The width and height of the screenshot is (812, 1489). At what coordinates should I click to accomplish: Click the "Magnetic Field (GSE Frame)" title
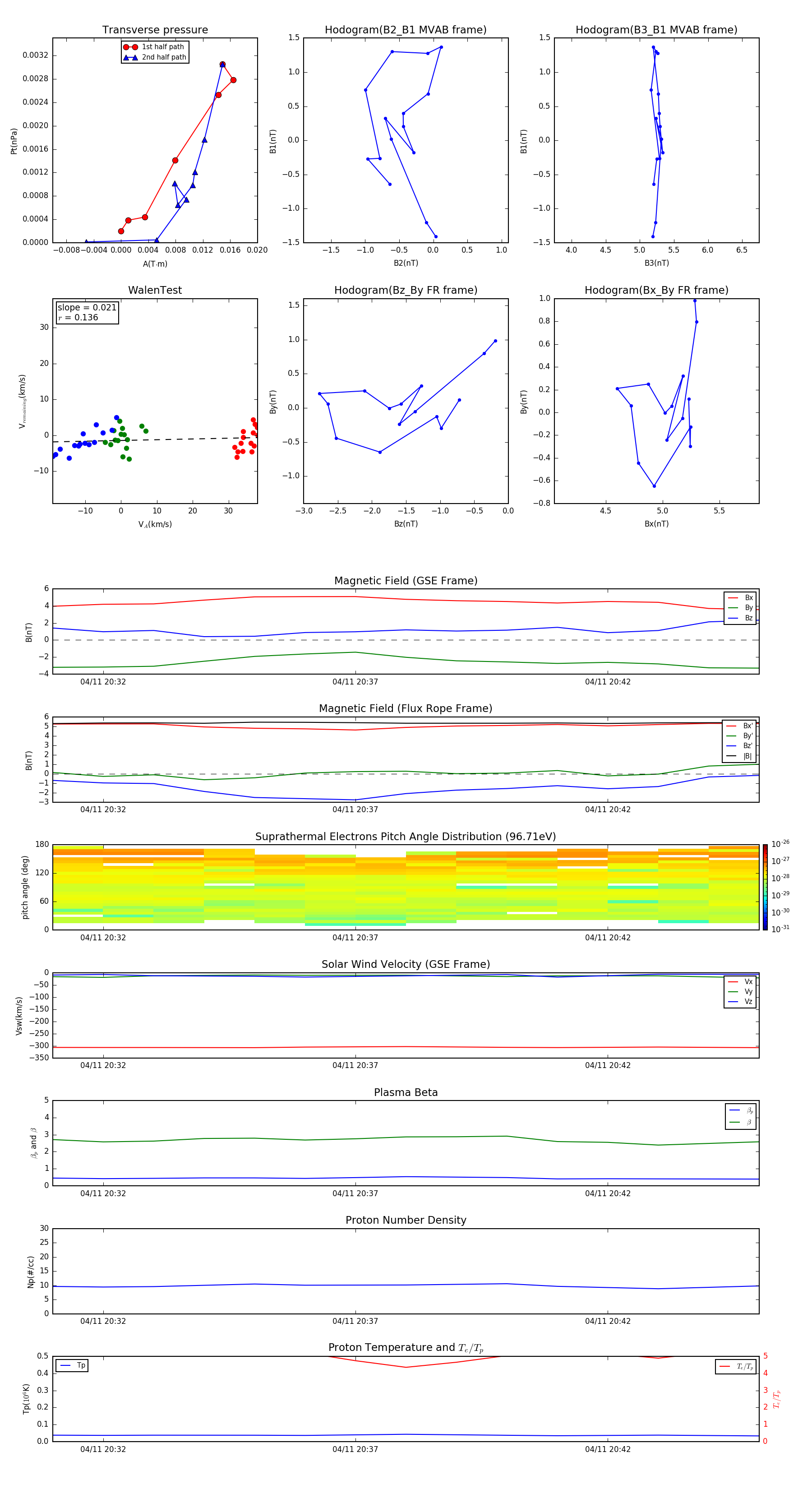(x=406, y=580)
